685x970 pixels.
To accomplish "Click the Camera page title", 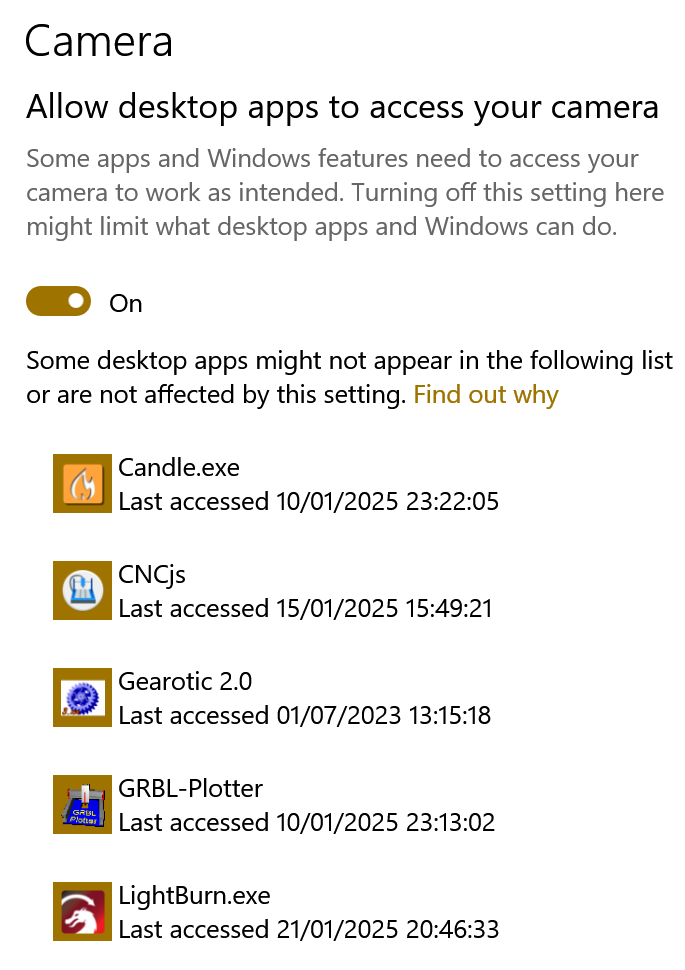I will (99, 41).
